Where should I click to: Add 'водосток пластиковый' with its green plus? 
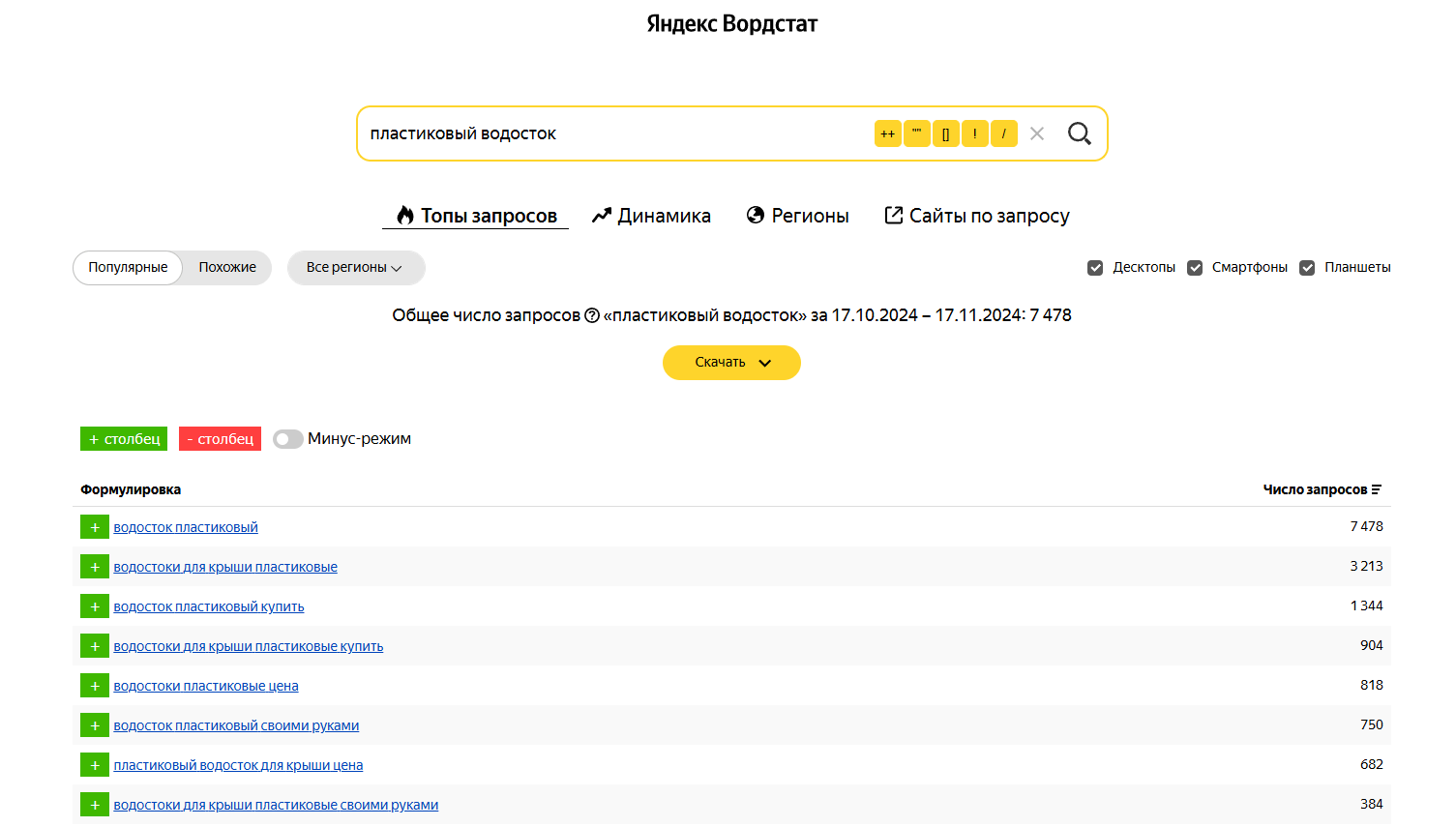coord(95,527)
